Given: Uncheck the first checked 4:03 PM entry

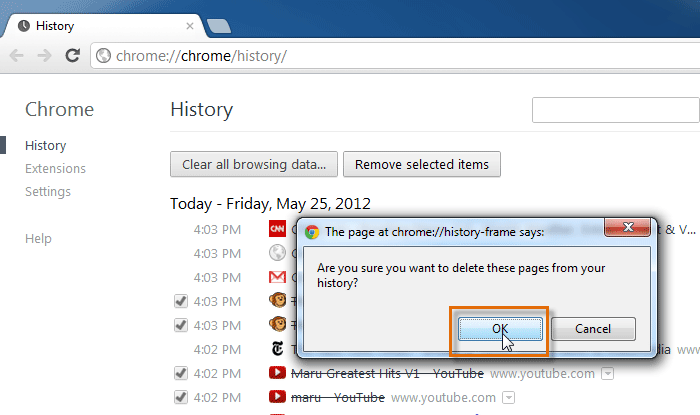Looking at the screenshot, I should tap(181, 301).
